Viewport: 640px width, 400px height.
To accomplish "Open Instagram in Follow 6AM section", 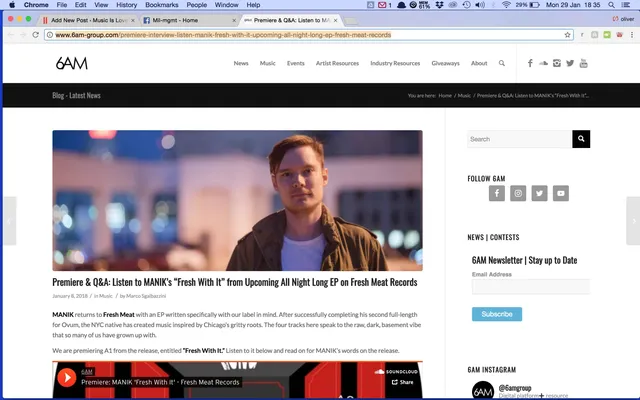I will pyautogui.click(x=518, y=193).
